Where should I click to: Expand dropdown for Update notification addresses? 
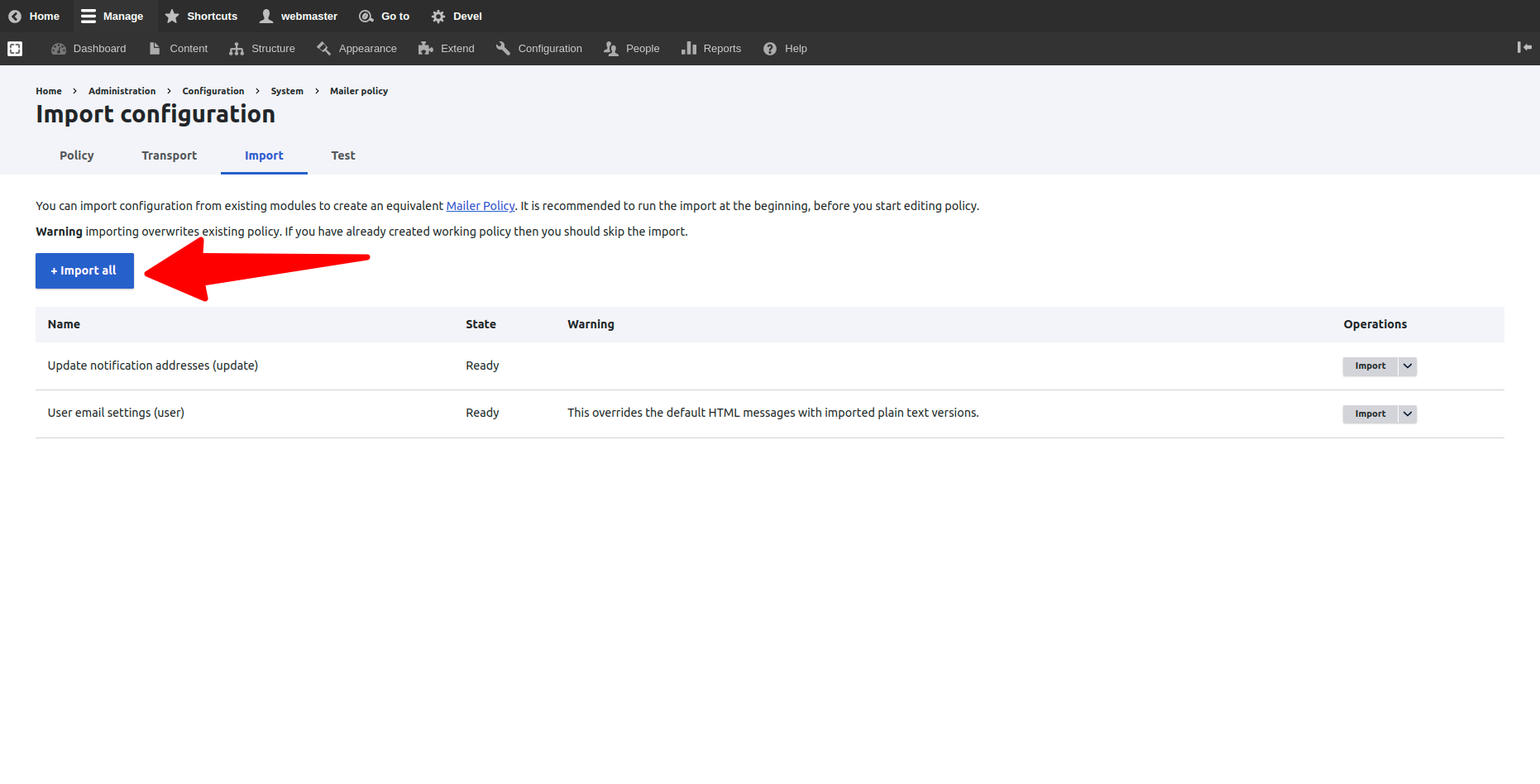(x=1408, y=366)
